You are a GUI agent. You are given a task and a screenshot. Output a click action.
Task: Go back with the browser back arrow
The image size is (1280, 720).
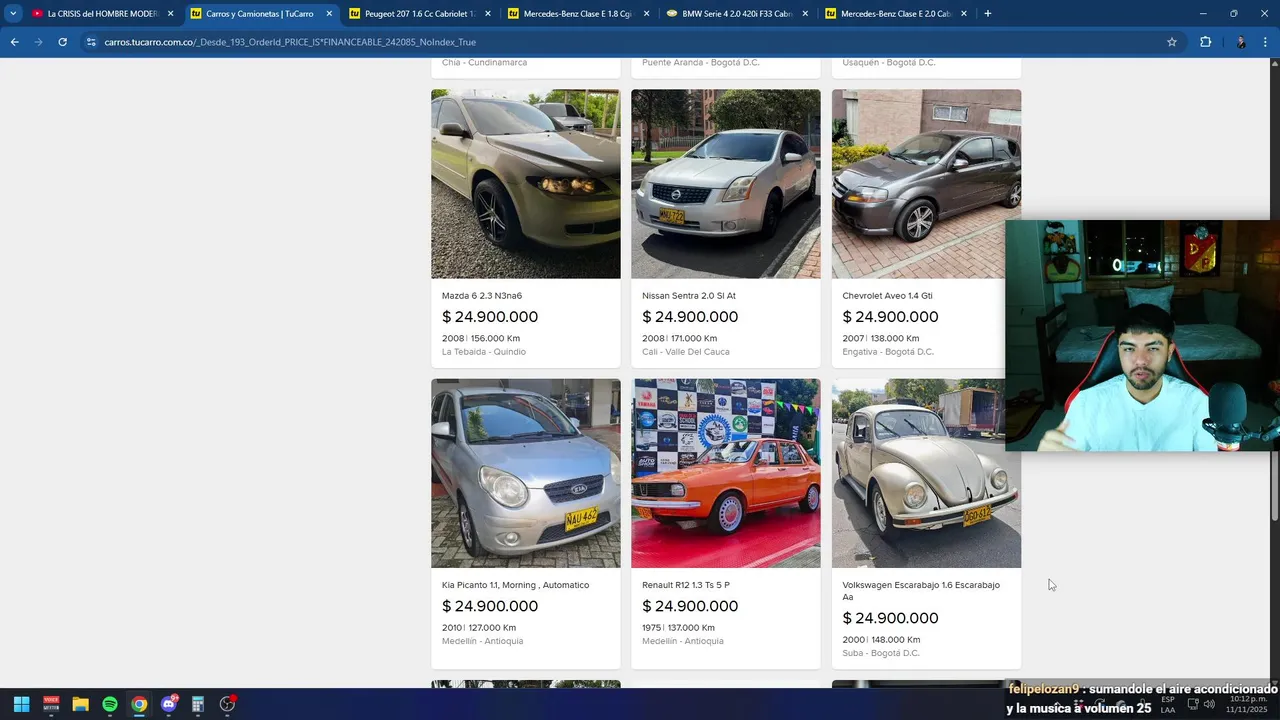click(14, 42)
